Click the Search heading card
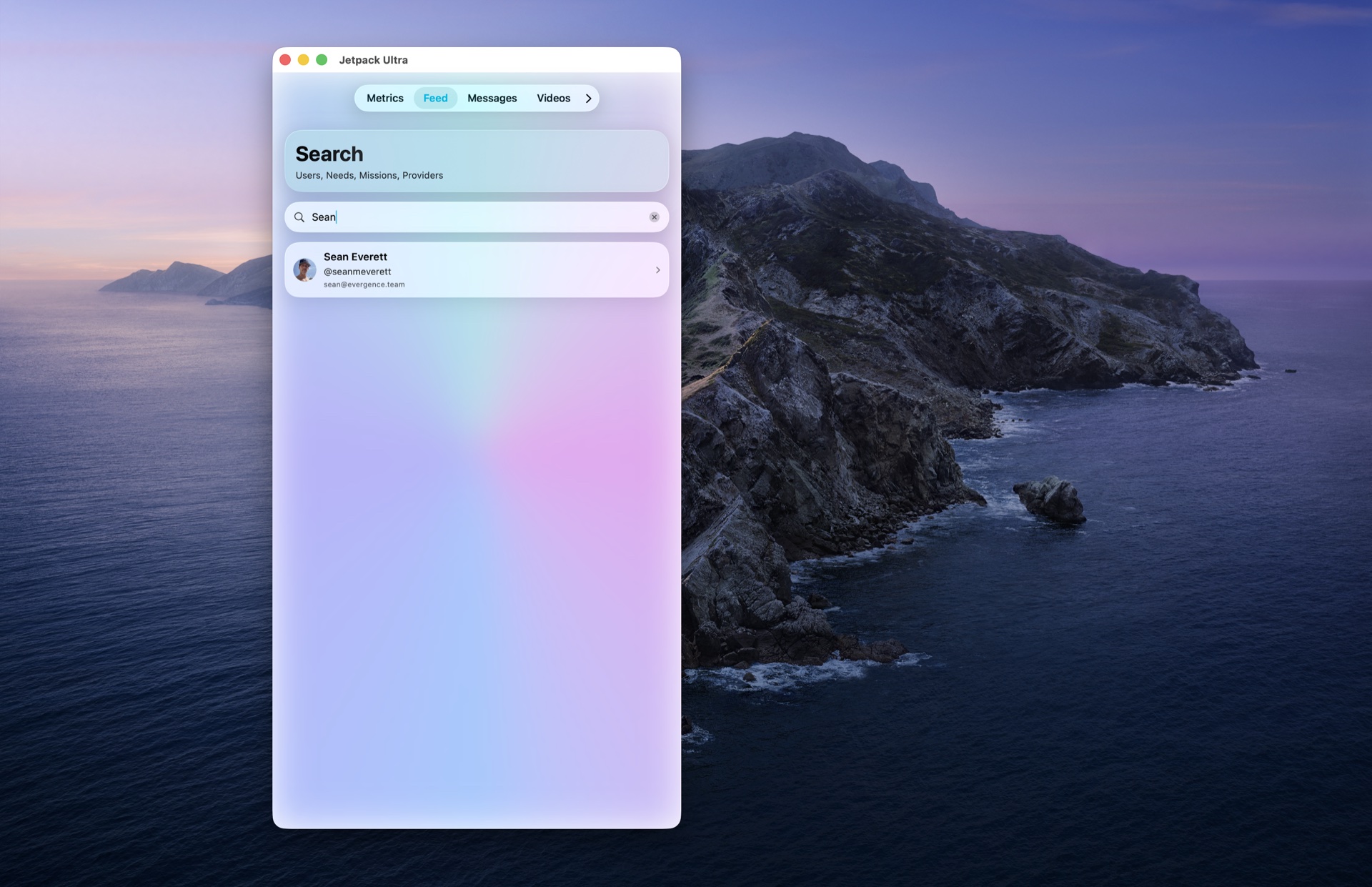This screenshot has width=1372, height=887. point(477,161)
